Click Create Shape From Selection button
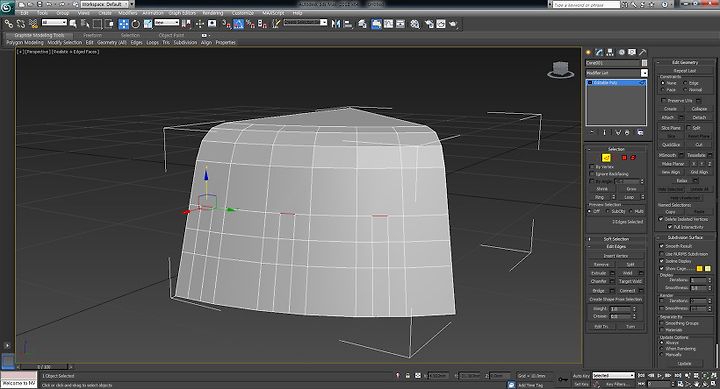 pos(615,299)
